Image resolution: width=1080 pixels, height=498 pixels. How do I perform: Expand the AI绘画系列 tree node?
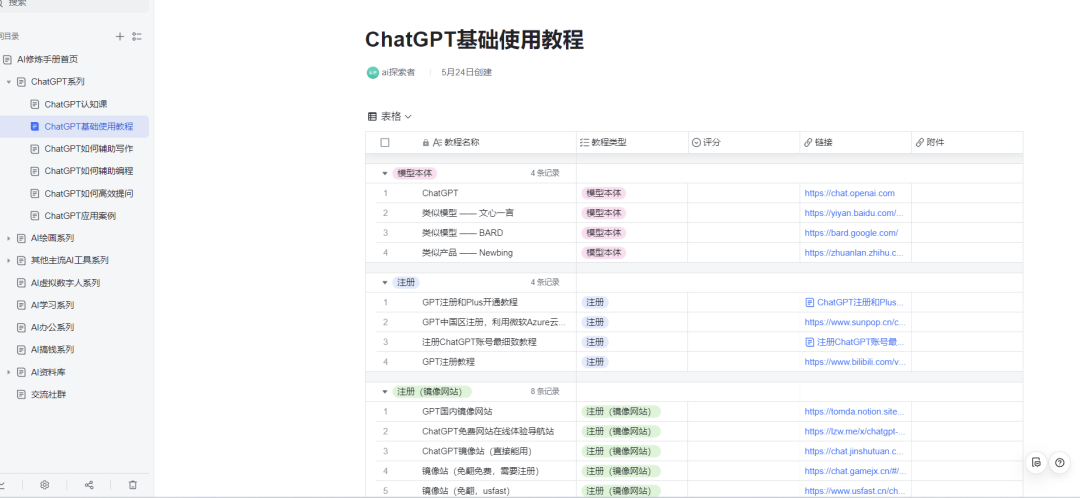tap(8, 238)
